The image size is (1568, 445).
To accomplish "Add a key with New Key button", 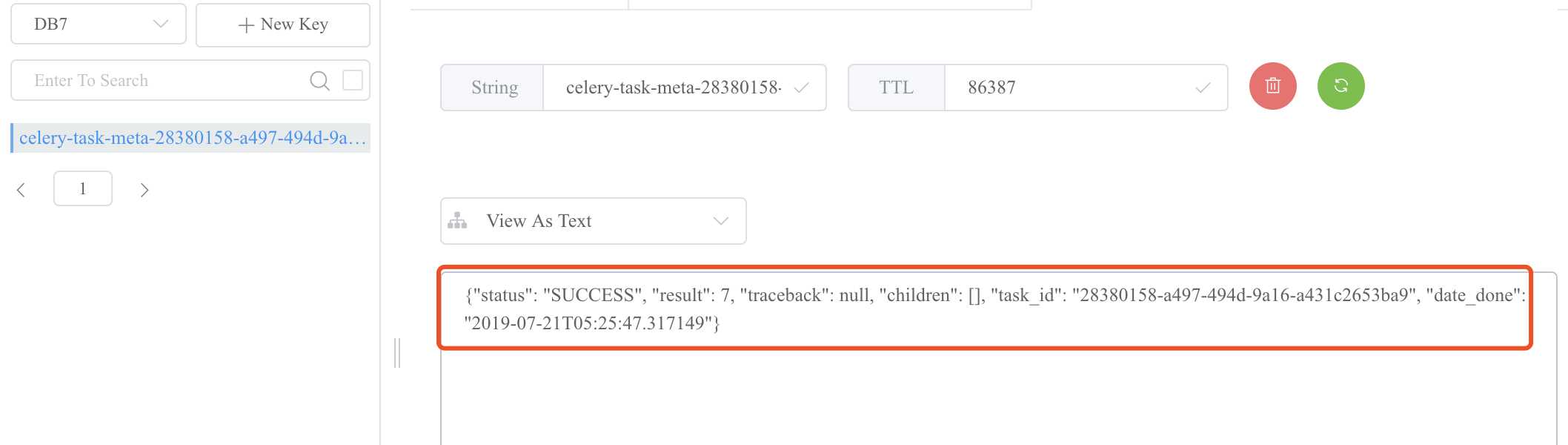I will tap(283, 24).
